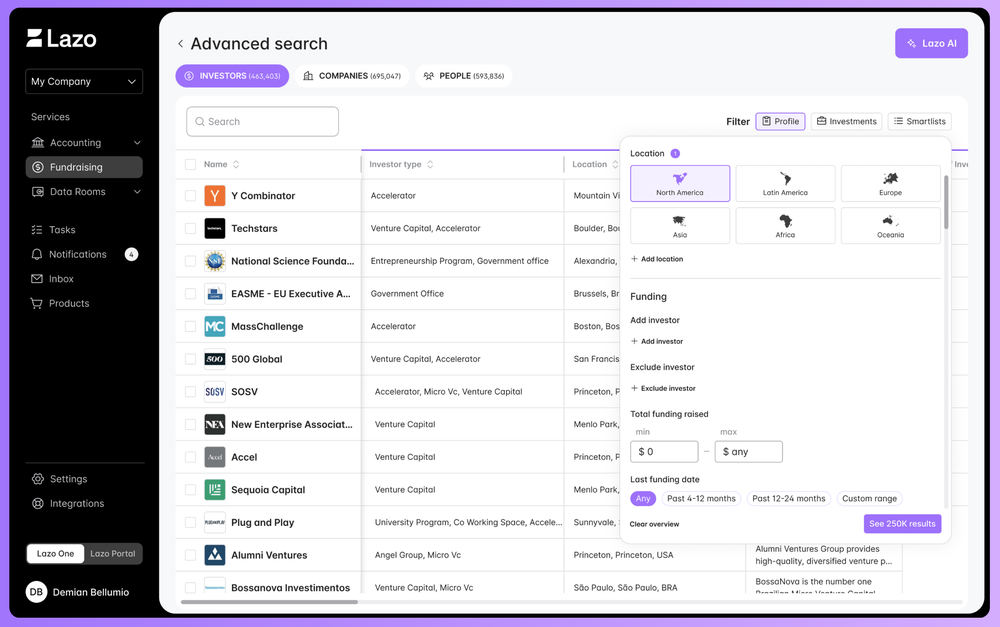1000x627 pixels.
Task: Click the Notifications bell icon
Action: click(x=37, y=254)
